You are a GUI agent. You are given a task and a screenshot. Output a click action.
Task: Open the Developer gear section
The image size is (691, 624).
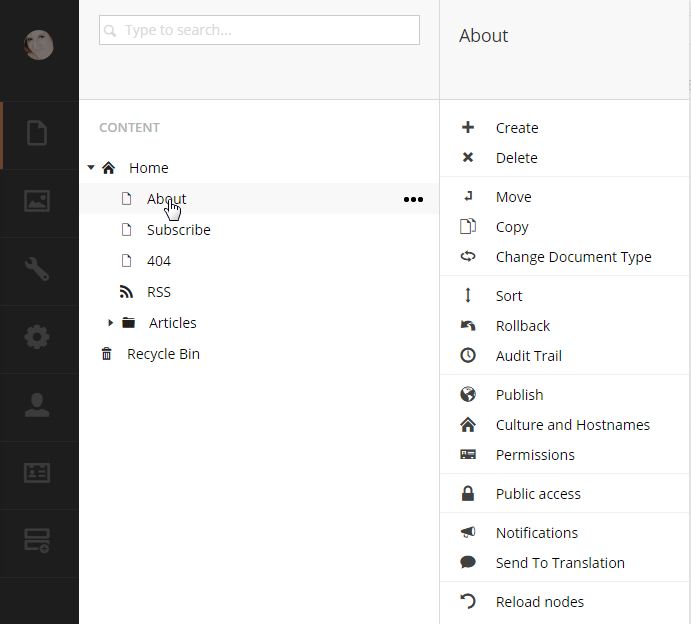click(x=37, y=337)
